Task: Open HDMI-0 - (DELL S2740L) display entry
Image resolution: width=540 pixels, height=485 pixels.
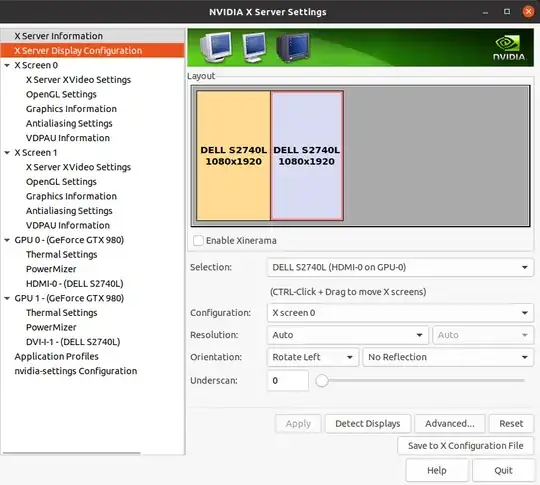Action: (74, 283)
